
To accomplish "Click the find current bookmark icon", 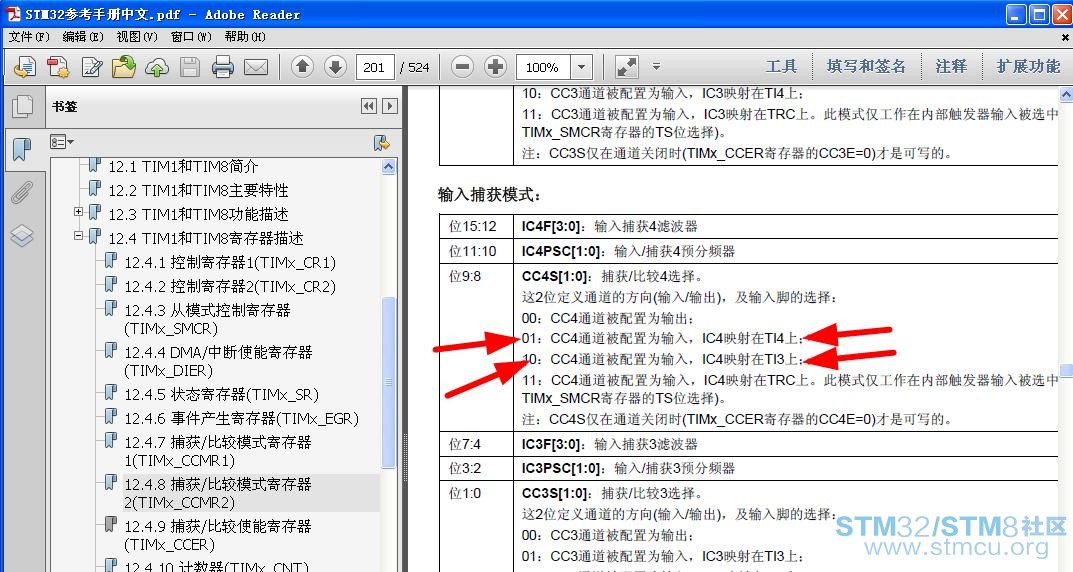I will pos(382,142).
